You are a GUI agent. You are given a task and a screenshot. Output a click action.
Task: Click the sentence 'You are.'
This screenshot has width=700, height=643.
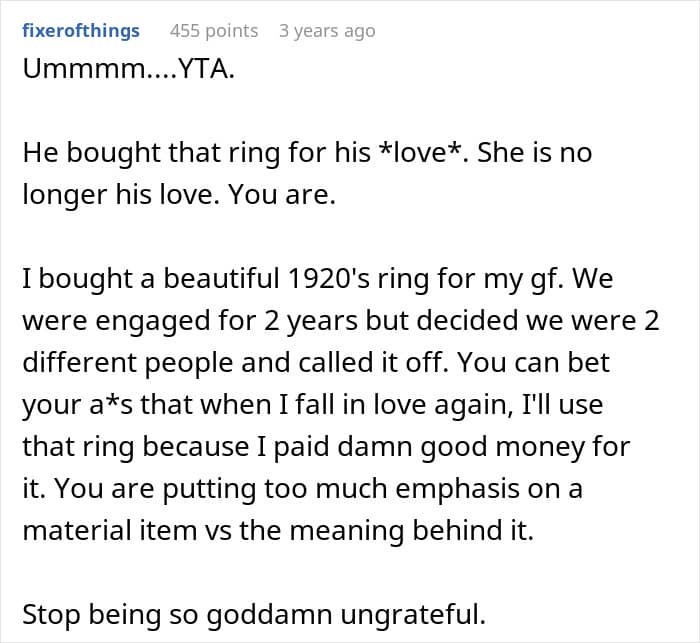point(282,195)
